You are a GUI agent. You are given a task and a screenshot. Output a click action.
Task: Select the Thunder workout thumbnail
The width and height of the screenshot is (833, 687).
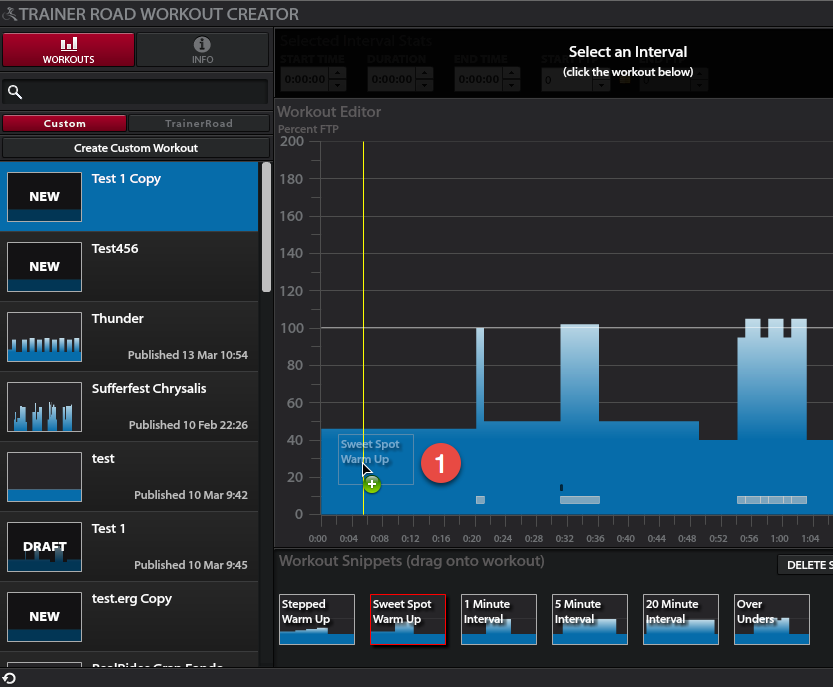point(45,337)
